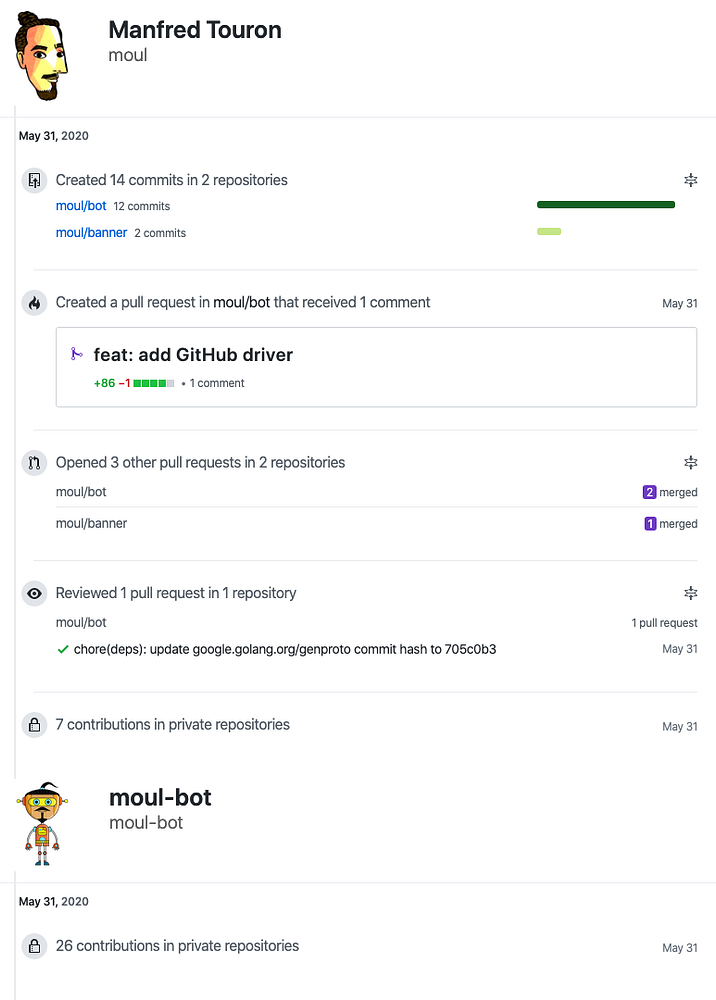The height and width of the screenshot is (1000, 716).
Task: Open the moul/banner commits link
Action: click(x=91, y=233)
